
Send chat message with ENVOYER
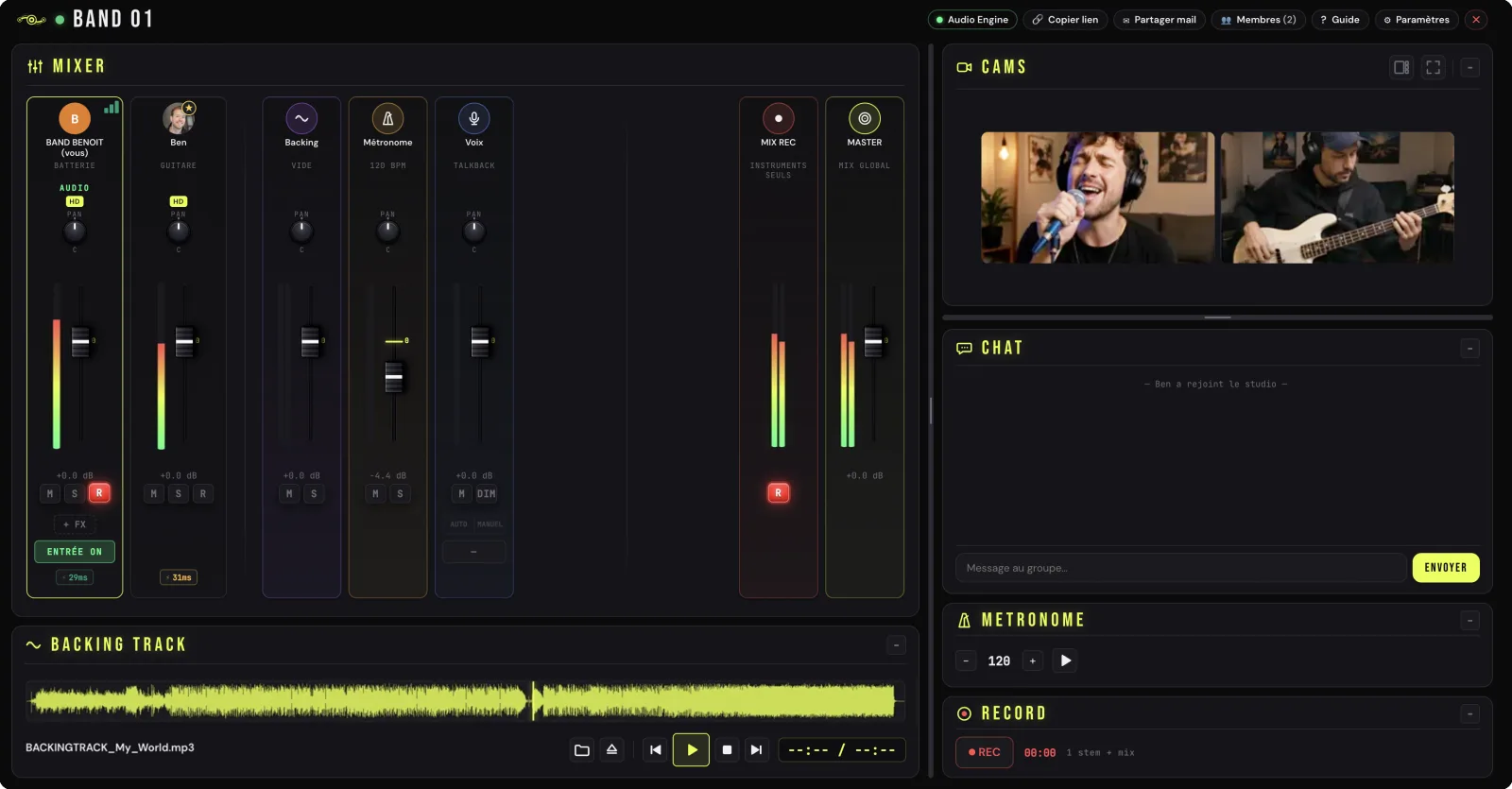[x=1446, y=568]
